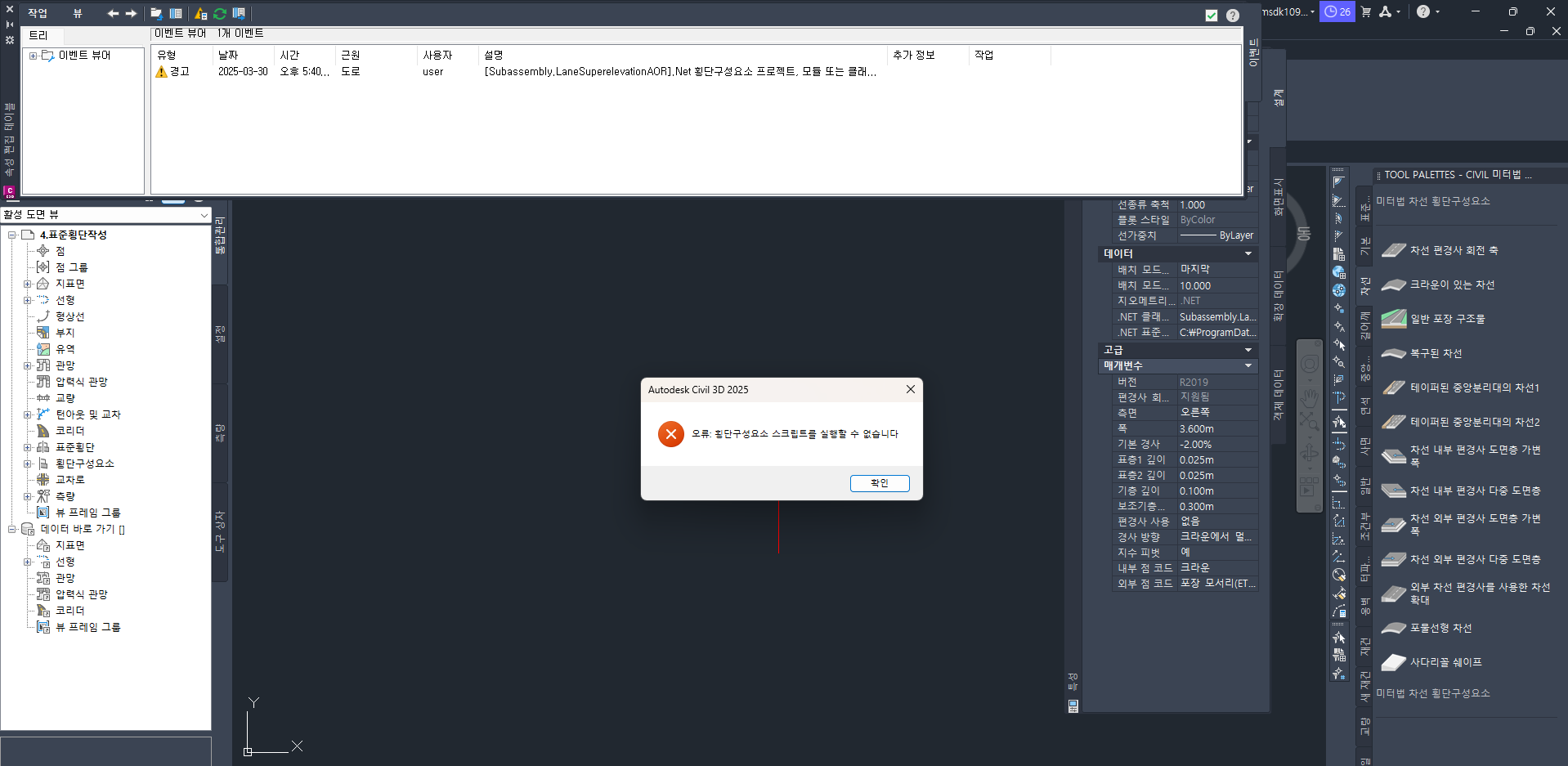Screen dimensions: 1568x766
Task: Expand the 횡단구성요소 tree node
Action: [27, 464]
